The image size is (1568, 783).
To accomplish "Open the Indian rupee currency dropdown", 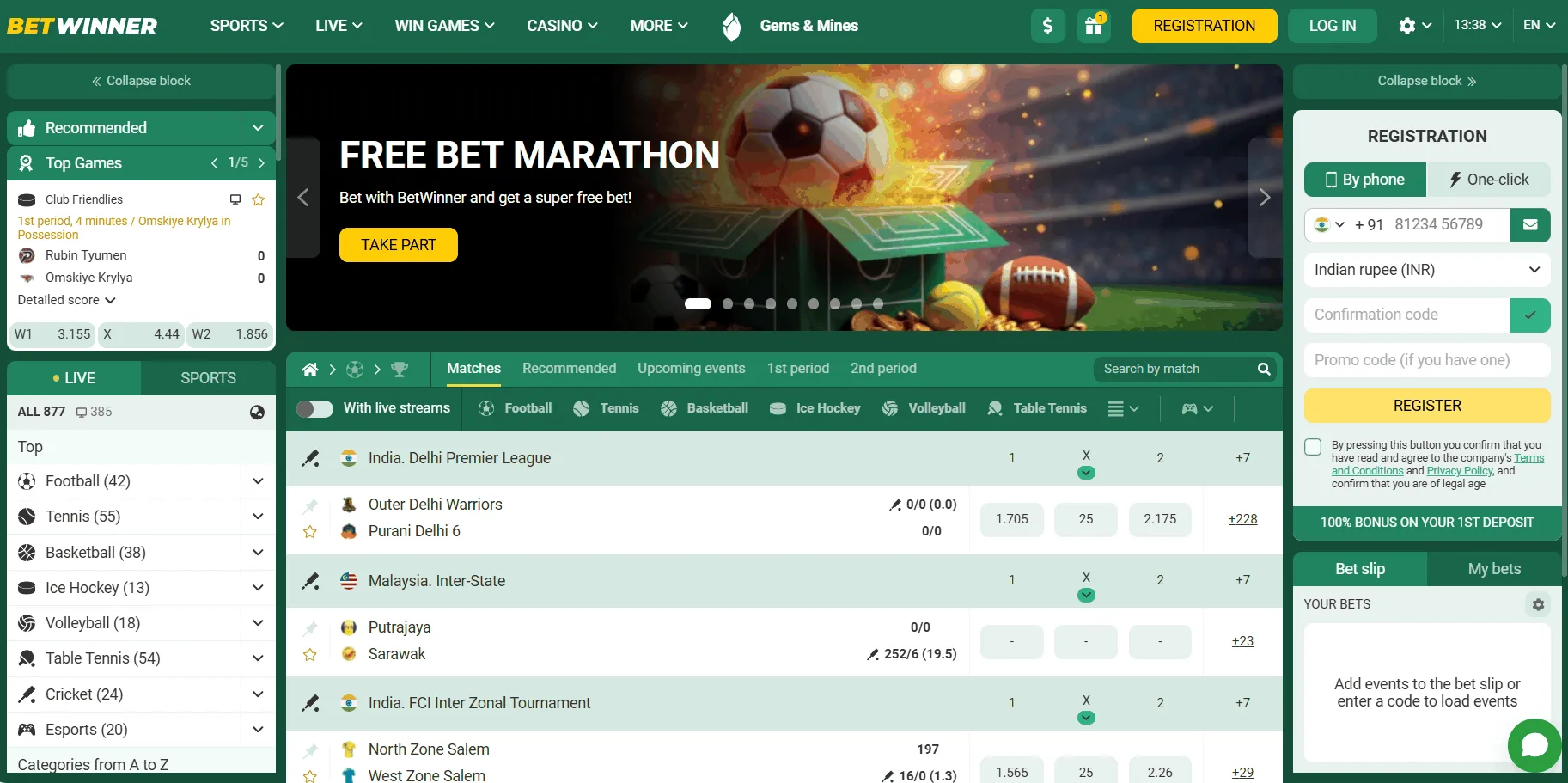I will [x=1426, y=270].
